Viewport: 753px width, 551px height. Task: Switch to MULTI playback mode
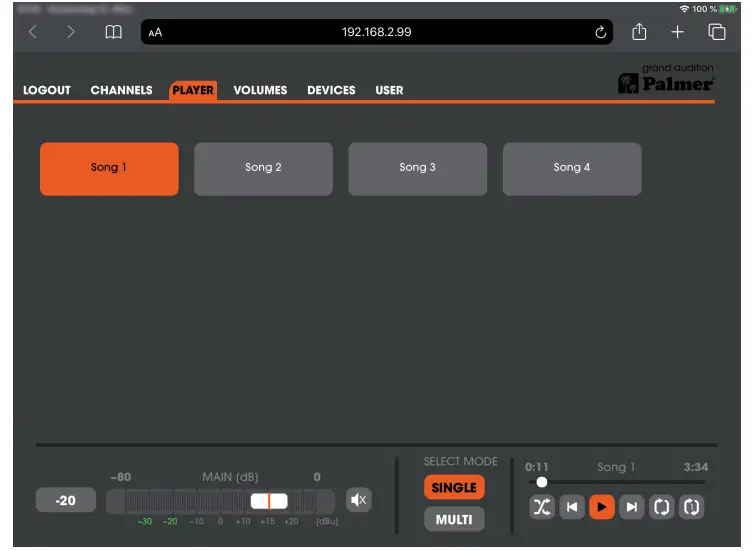454,520
